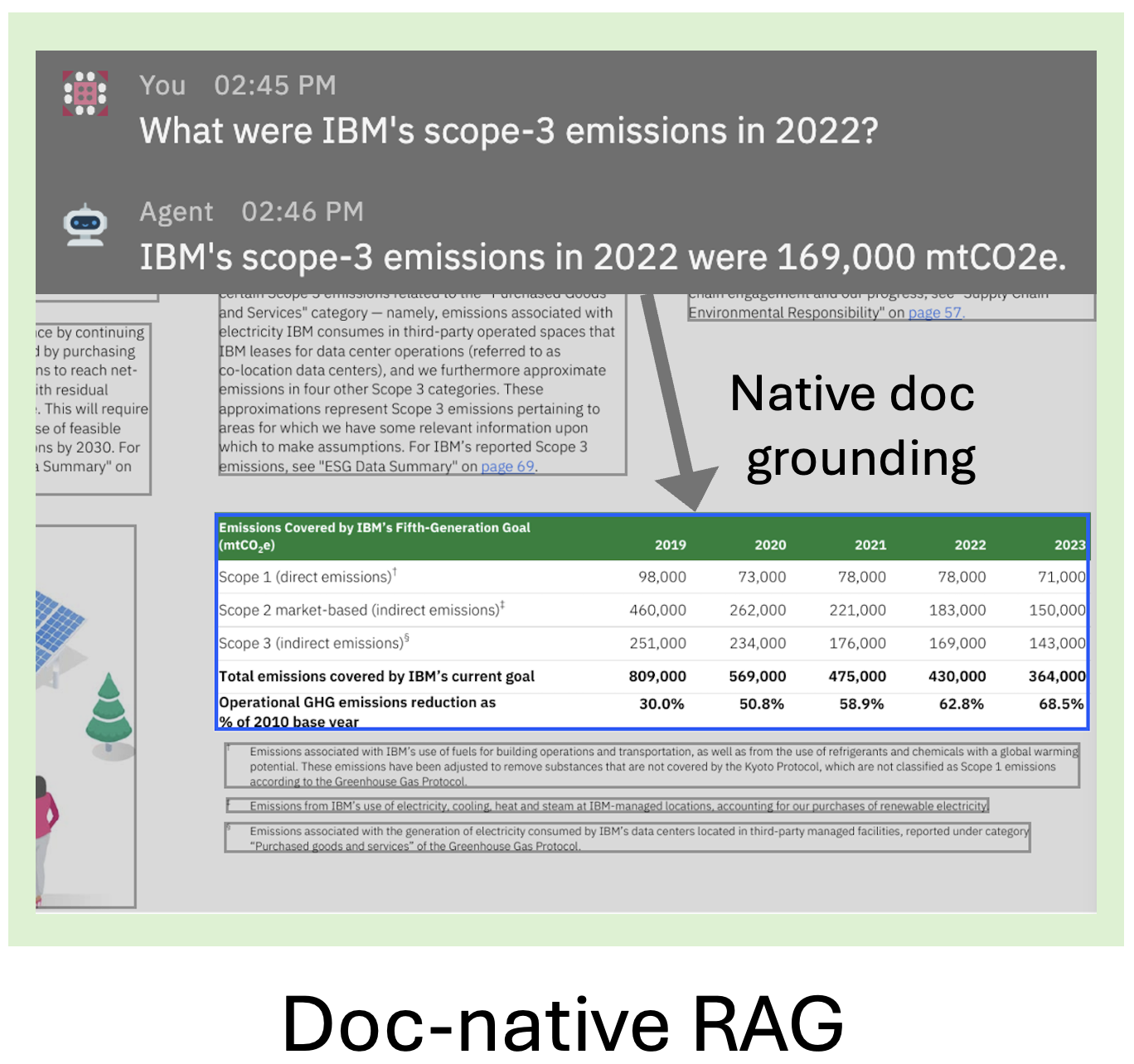Click the Scope 3 value 169,000
This screenshot has height=1064, width=1134.
[957, 643]
